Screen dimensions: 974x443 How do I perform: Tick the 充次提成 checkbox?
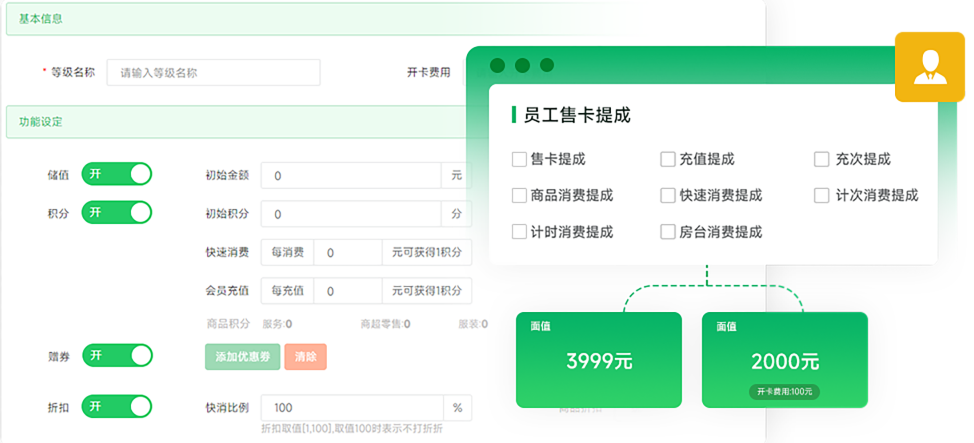click(x=822, y=159)
